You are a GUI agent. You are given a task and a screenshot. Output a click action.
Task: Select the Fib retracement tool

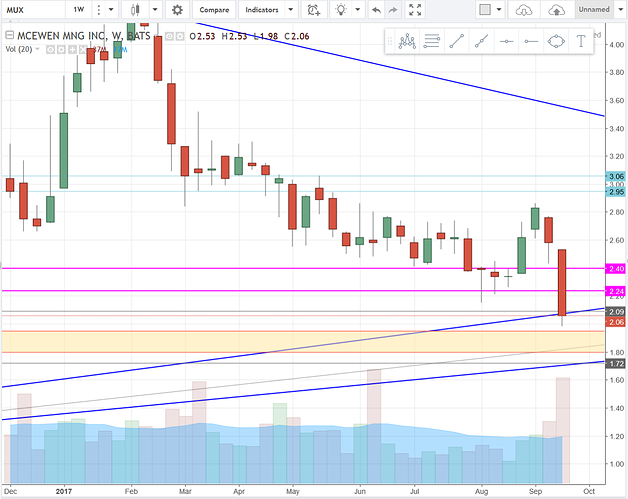(432, 41)
